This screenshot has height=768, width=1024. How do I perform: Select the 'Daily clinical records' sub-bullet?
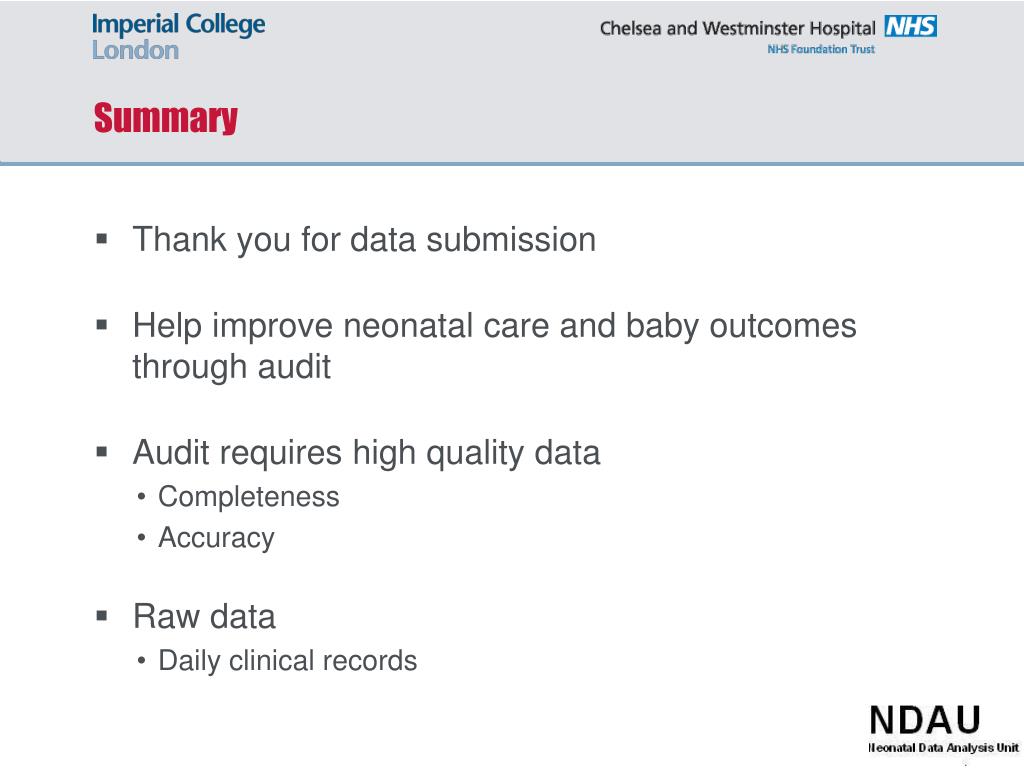(287, 661)
